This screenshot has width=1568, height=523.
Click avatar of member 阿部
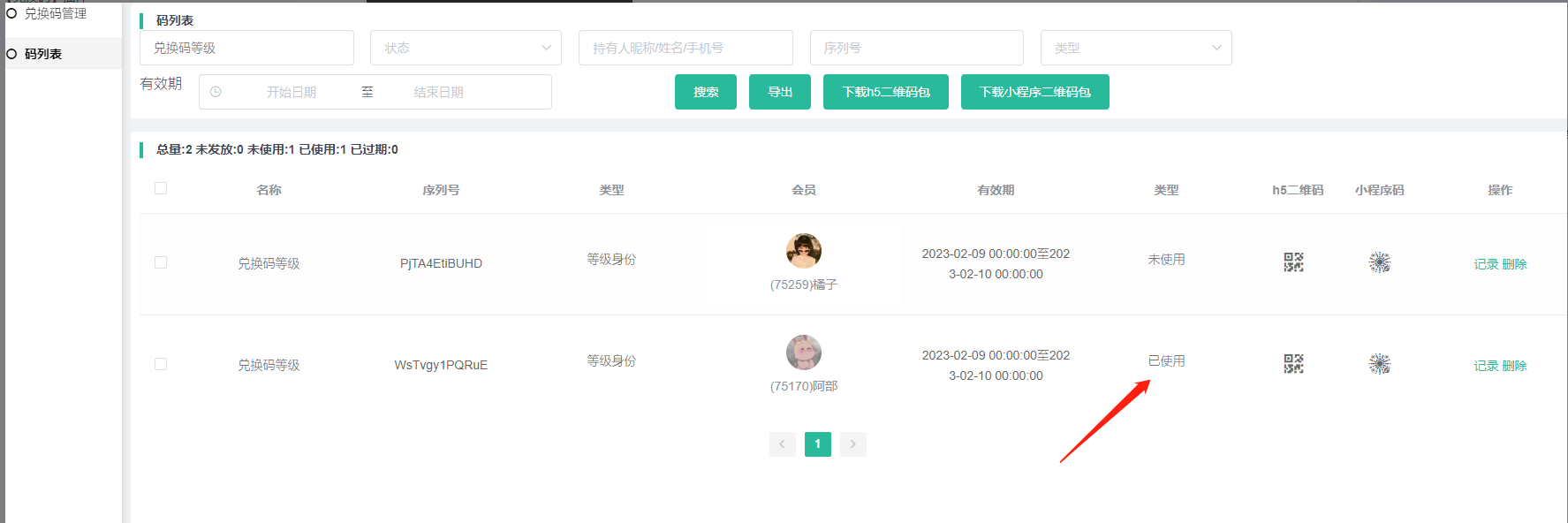coord(803,352)
